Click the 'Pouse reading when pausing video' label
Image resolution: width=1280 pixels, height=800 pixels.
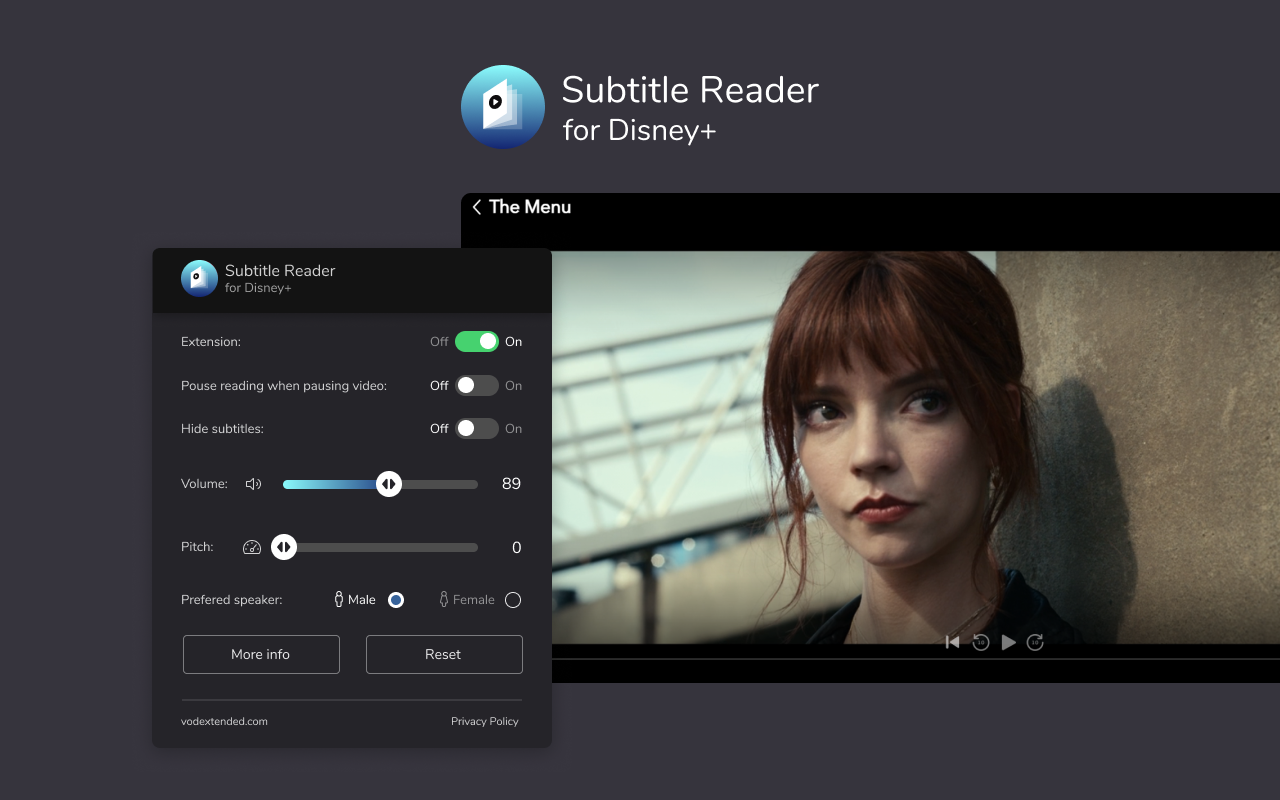(284, 385)
